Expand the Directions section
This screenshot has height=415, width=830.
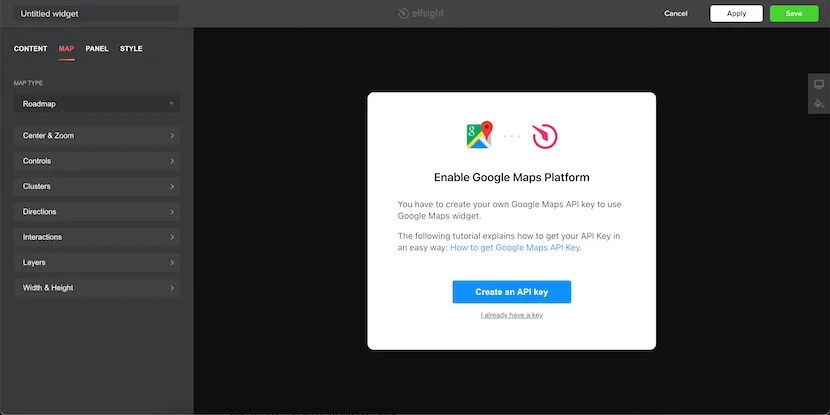(97, 212)
